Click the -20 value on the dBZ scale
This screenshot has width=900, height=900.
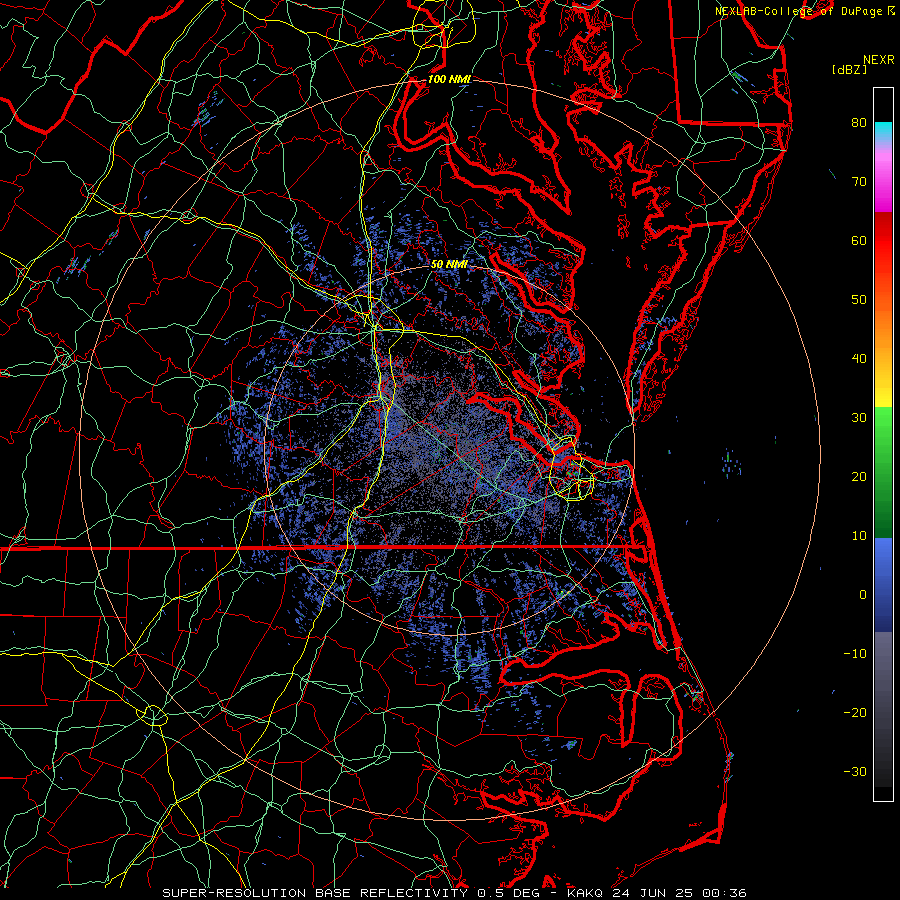855,713
